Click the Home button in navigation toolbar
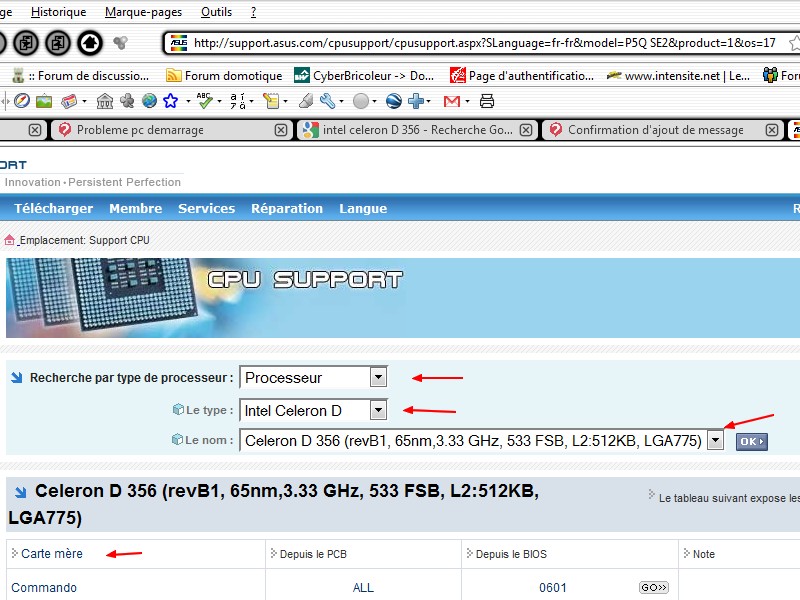This screenshot has width=800, height=600. pos(90,43)
